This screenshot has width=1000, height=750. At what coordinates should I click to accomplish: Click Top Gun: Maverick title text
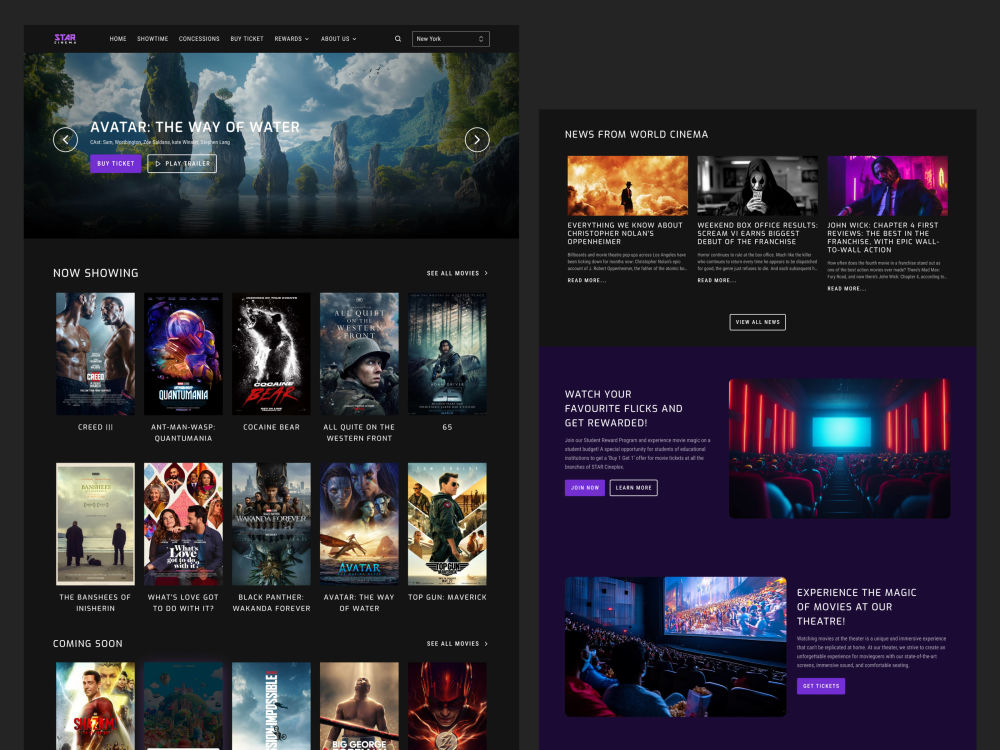coord(447,598)
